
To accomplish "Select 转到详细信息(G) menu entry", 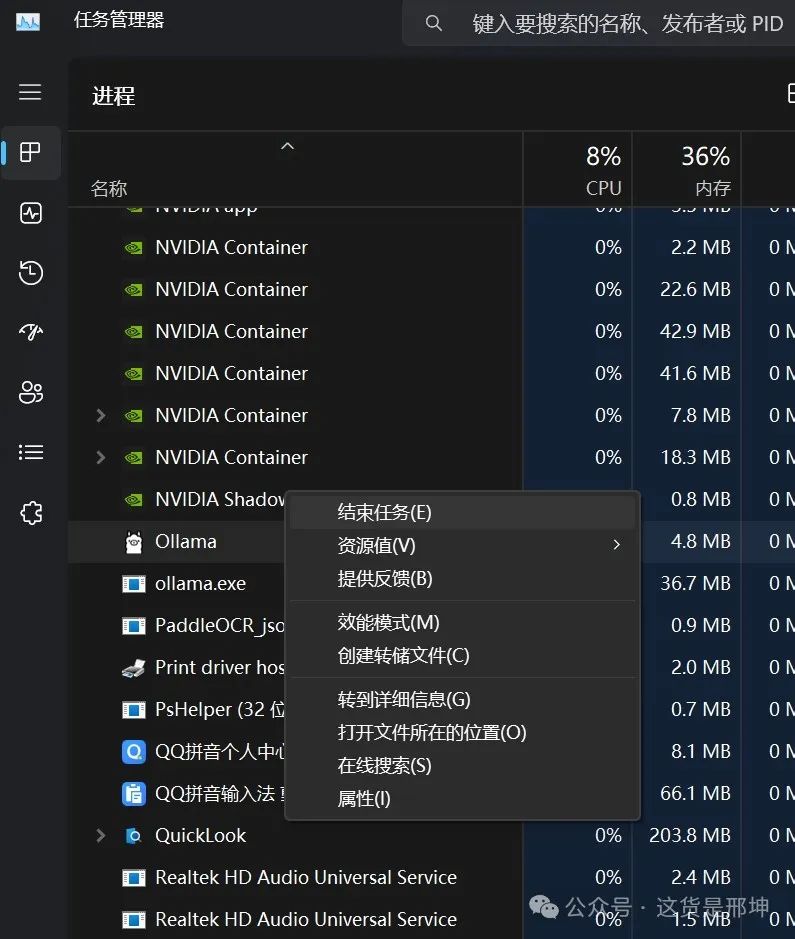I will (x=462, y=699).
